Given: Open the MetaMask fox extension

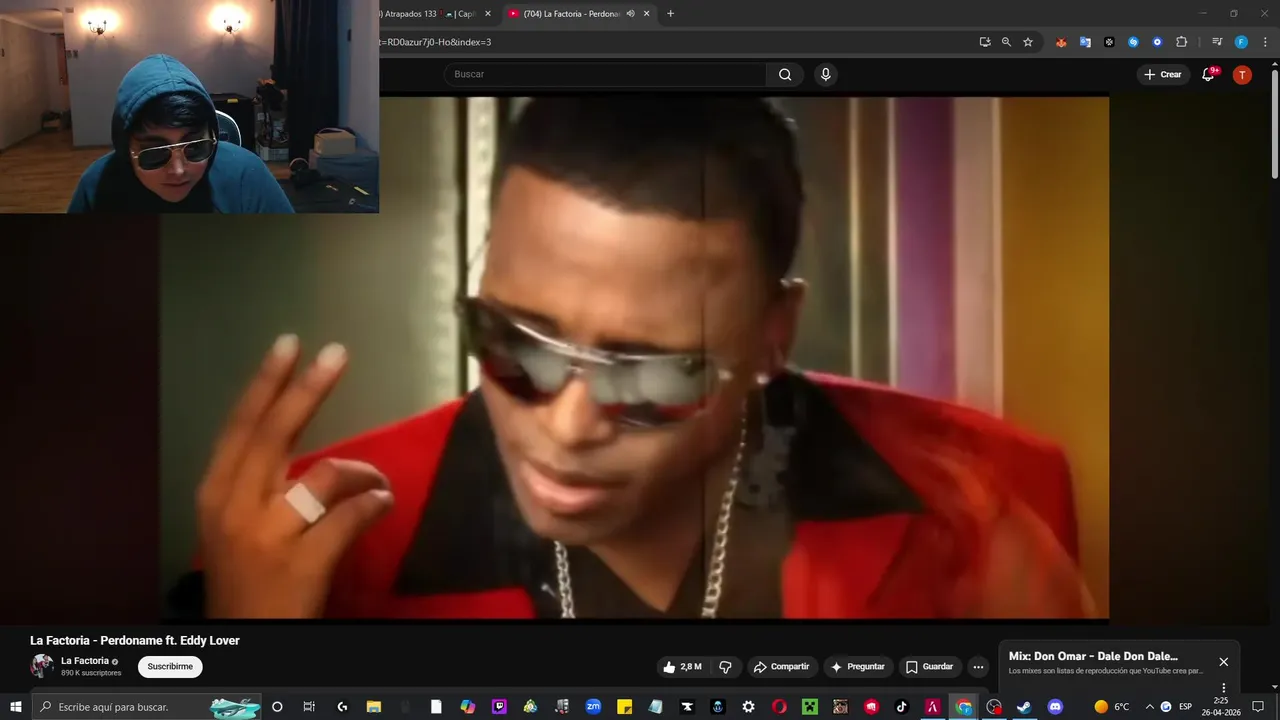Looking at the screenshot, I should tap(1061, 42).
